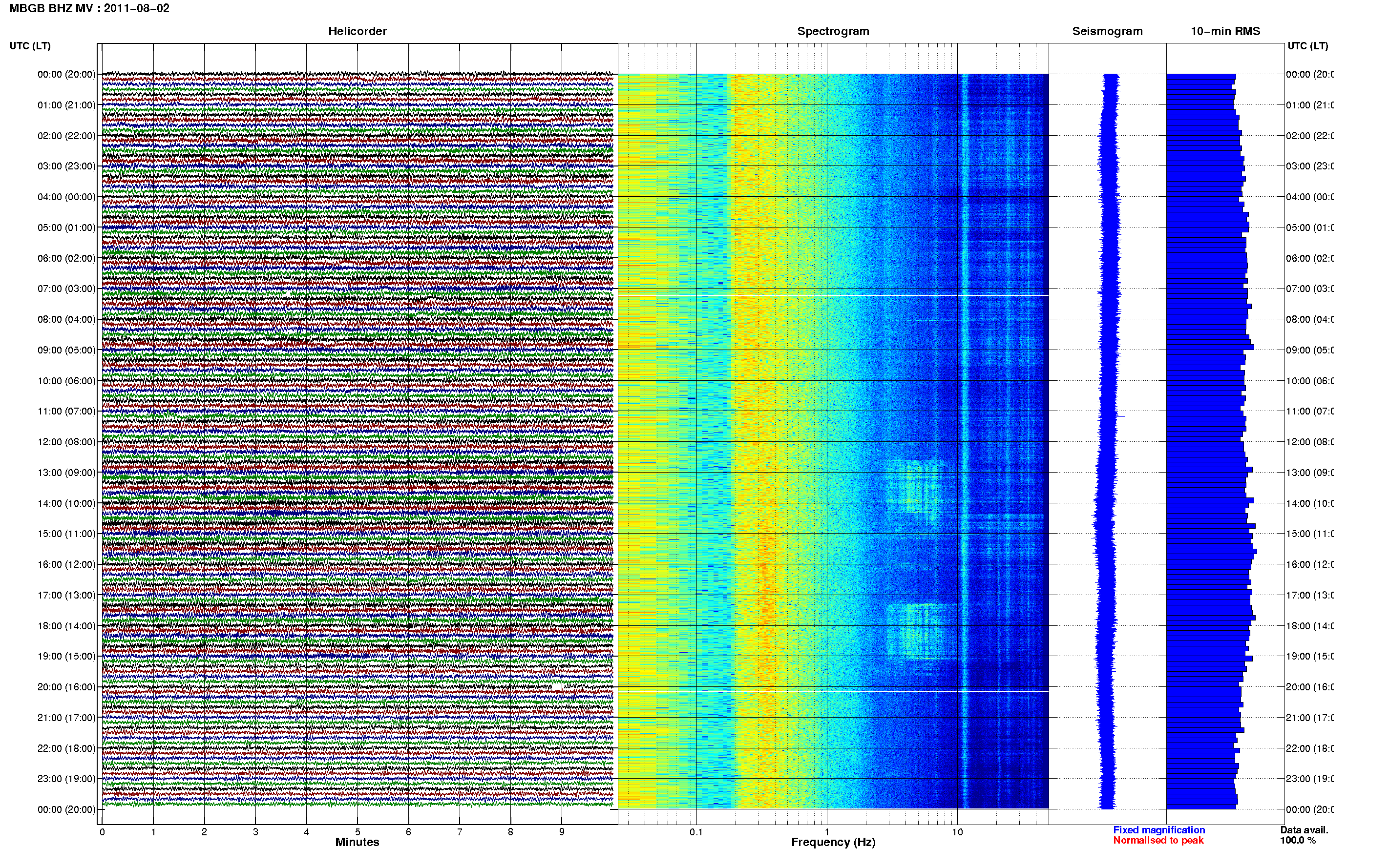The image size is (1389, 868).
Task: Click the 'Minutes' x-axis label
Action: (357, 842)
